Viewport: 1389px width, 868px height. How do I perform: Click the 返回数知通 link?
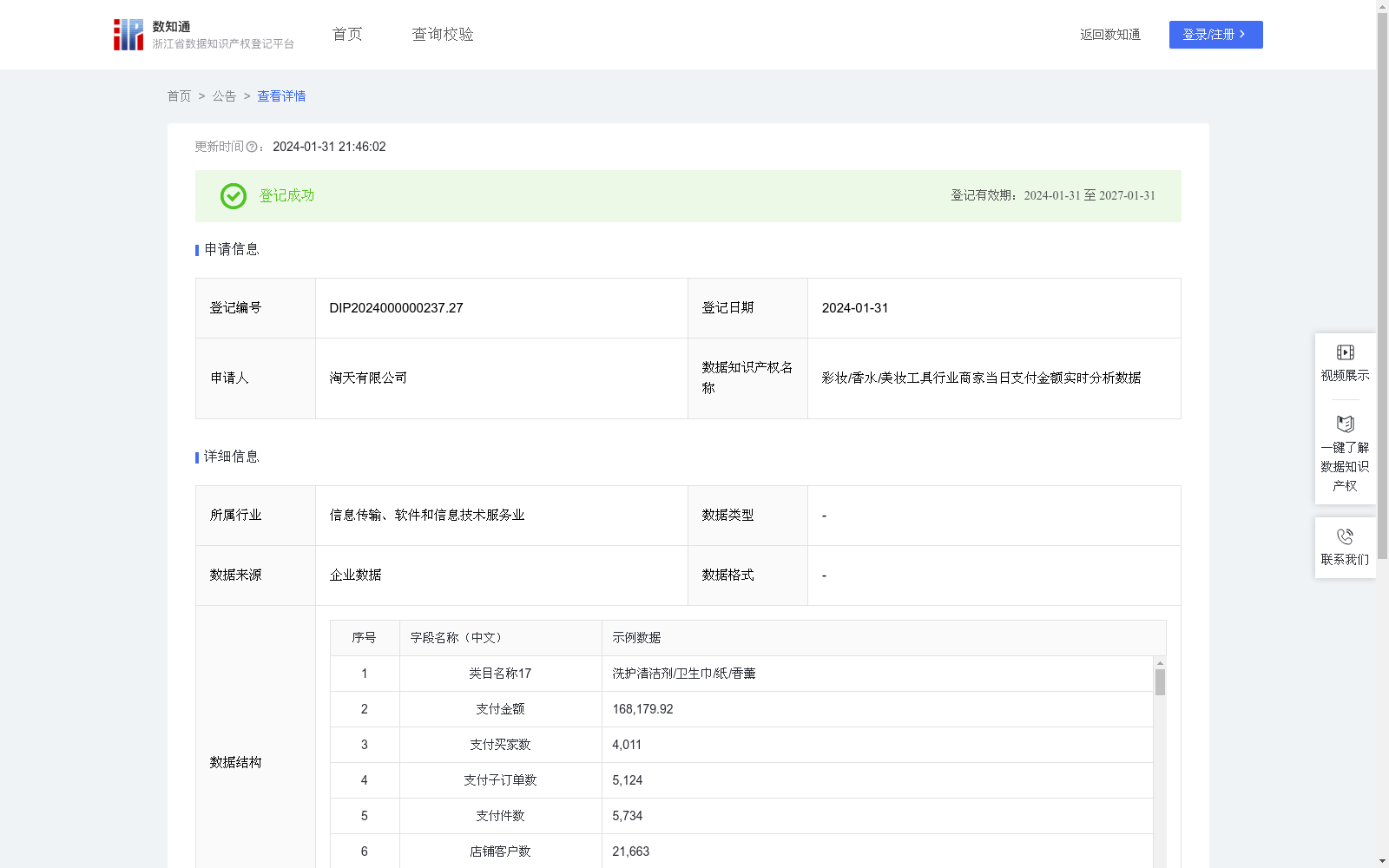(x=1109, y=34)
